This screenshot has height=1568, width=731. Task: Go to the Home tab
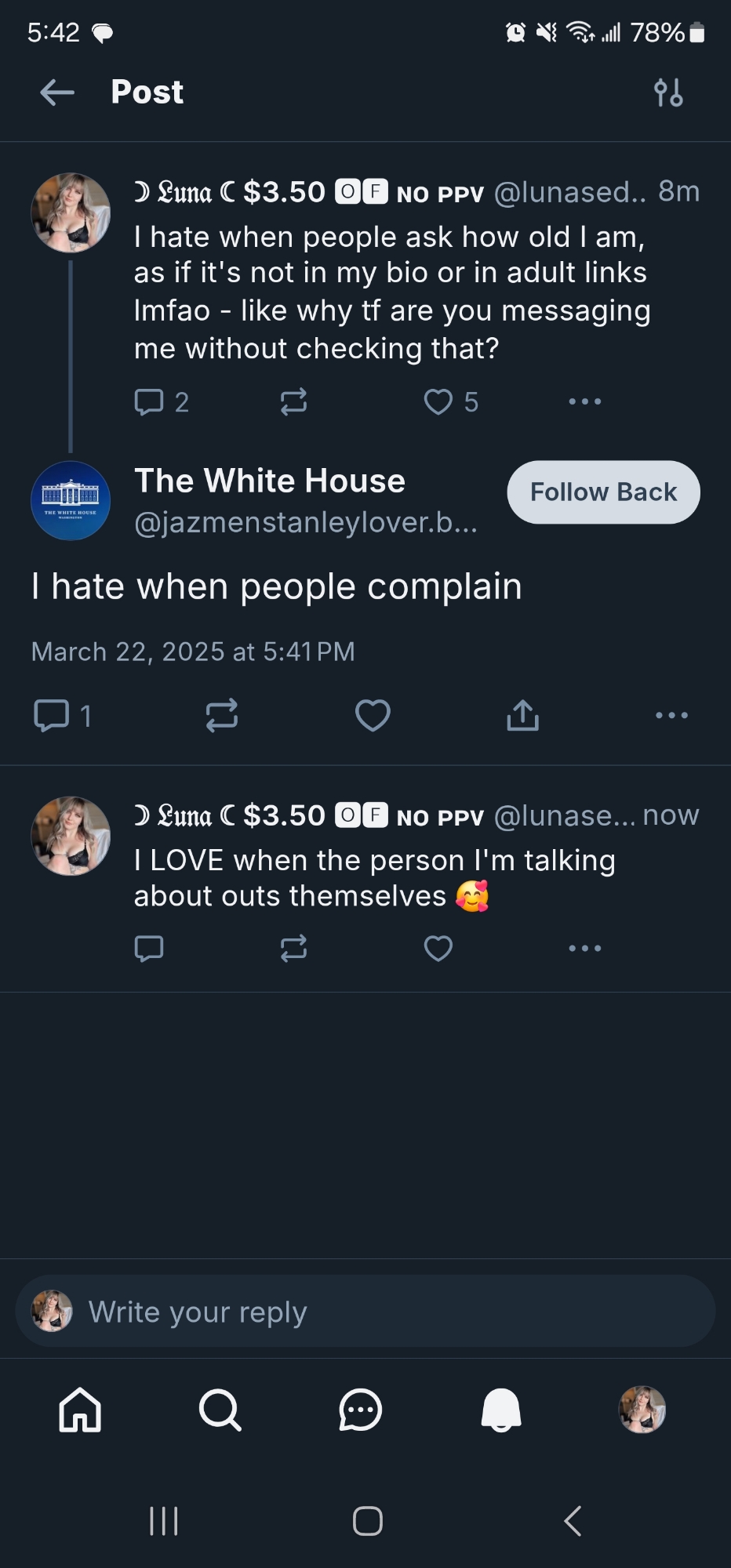click(80, 1410)
